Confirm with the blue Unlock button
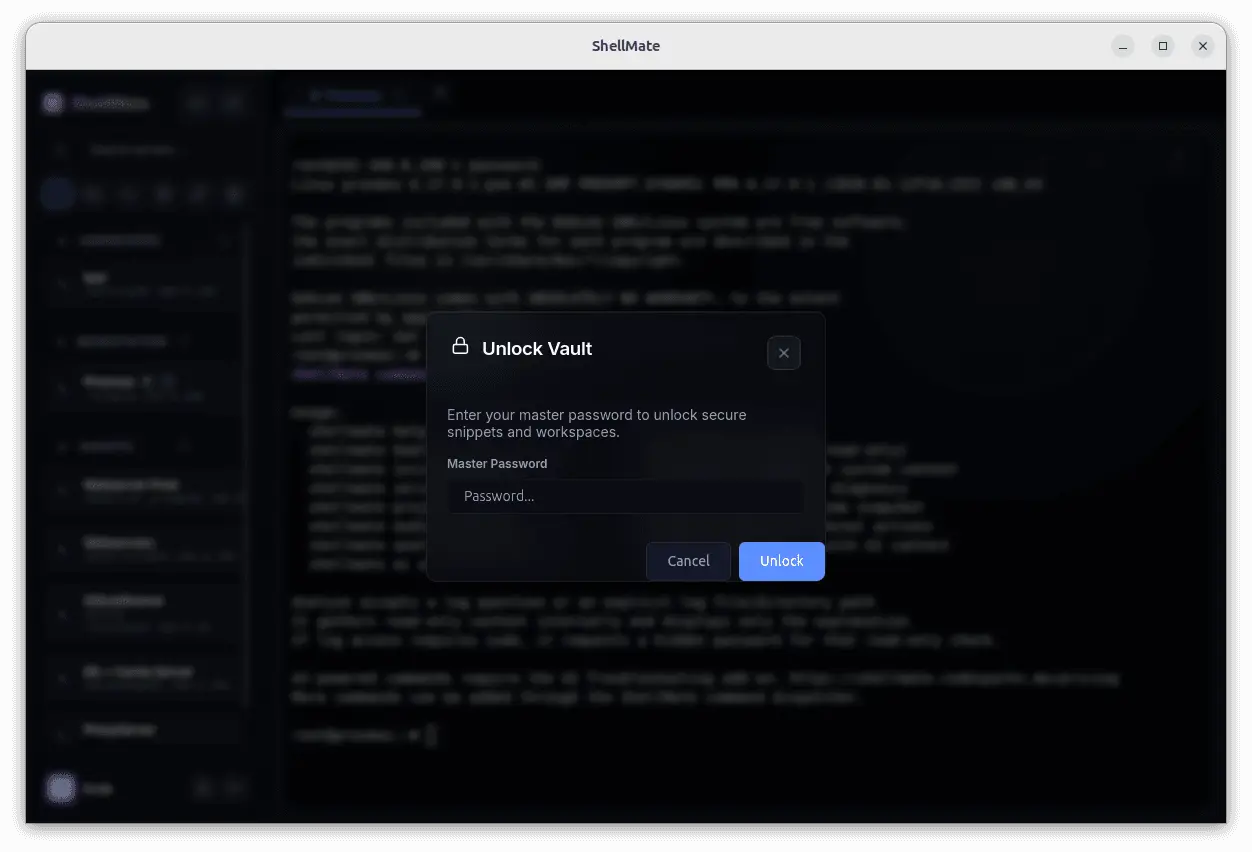The image size is (1252, 852). (781, 561)
